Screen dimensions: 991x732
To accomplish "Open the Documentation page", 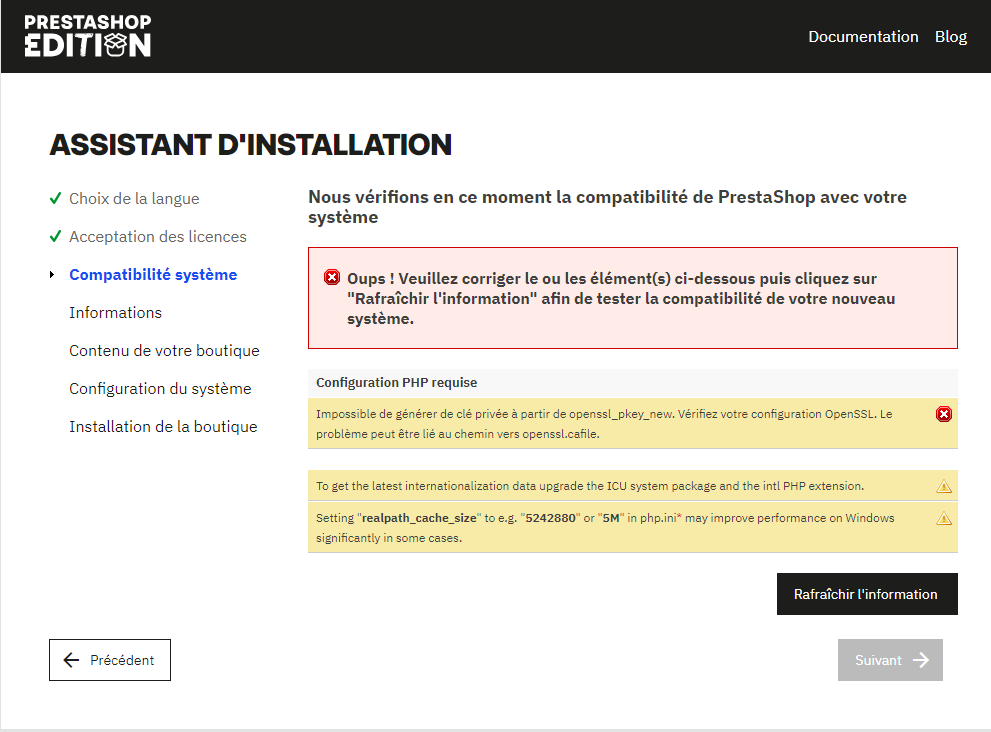I will pos(863,36).
